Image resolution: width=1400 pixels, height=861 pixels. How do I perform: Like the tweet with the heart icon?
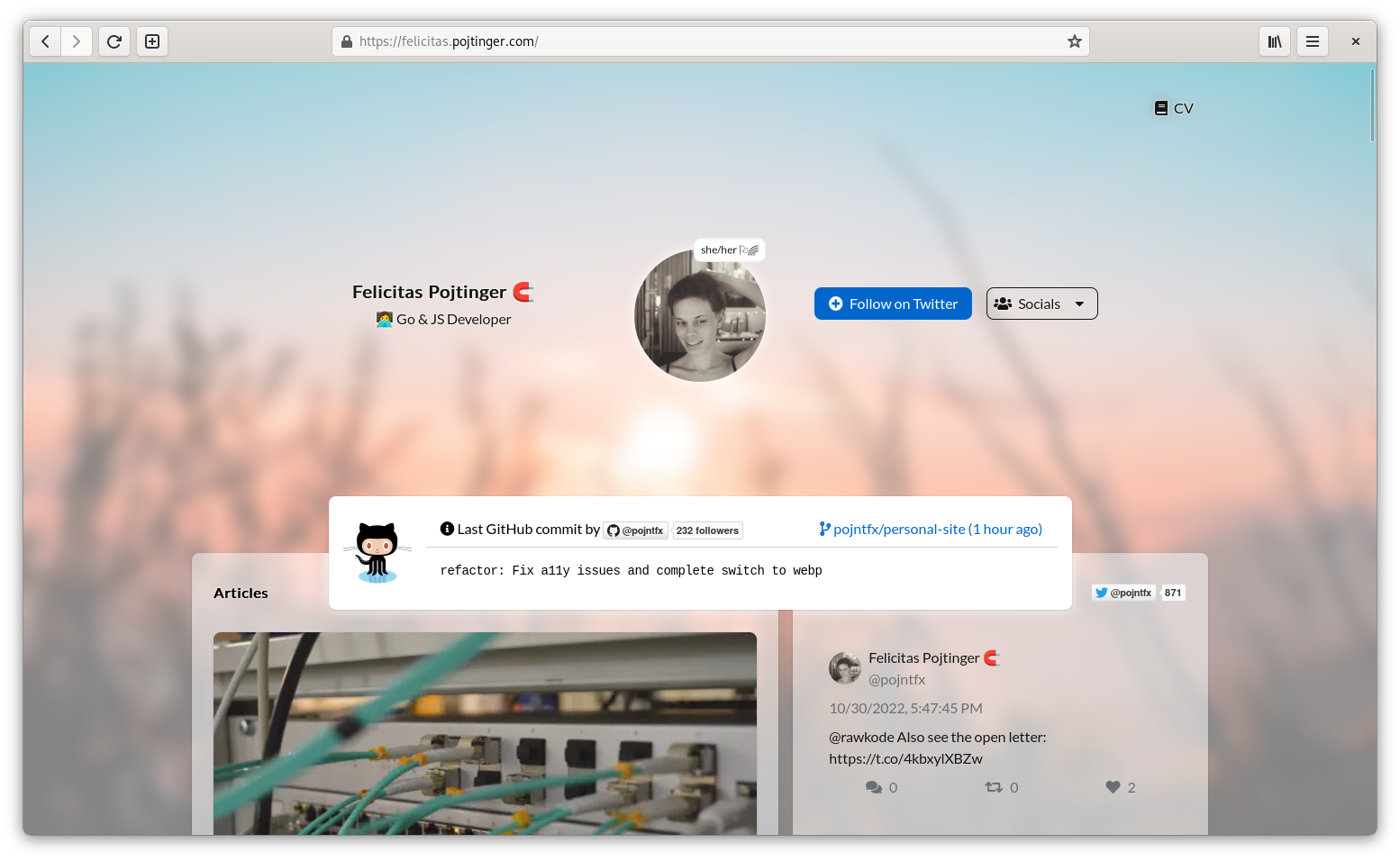(1113, 787)
